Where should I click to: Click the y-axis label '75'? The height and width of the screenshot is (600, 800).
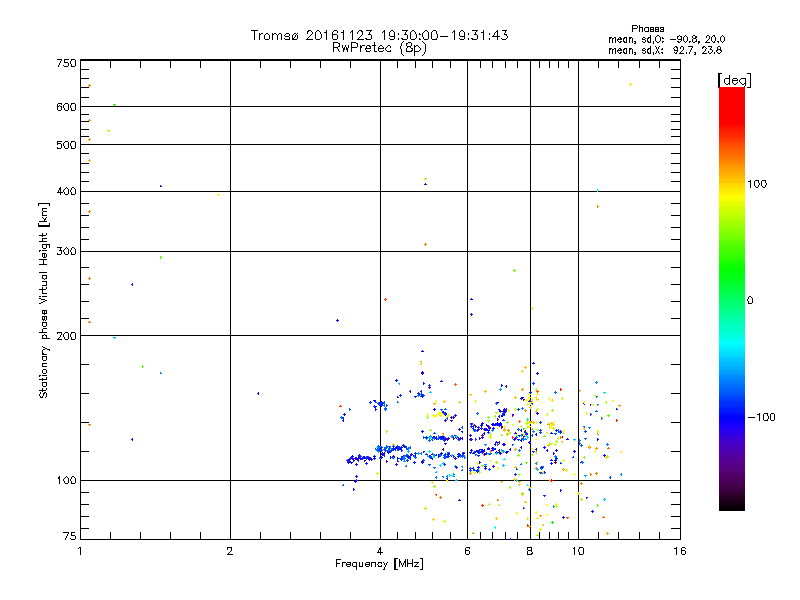70,536
